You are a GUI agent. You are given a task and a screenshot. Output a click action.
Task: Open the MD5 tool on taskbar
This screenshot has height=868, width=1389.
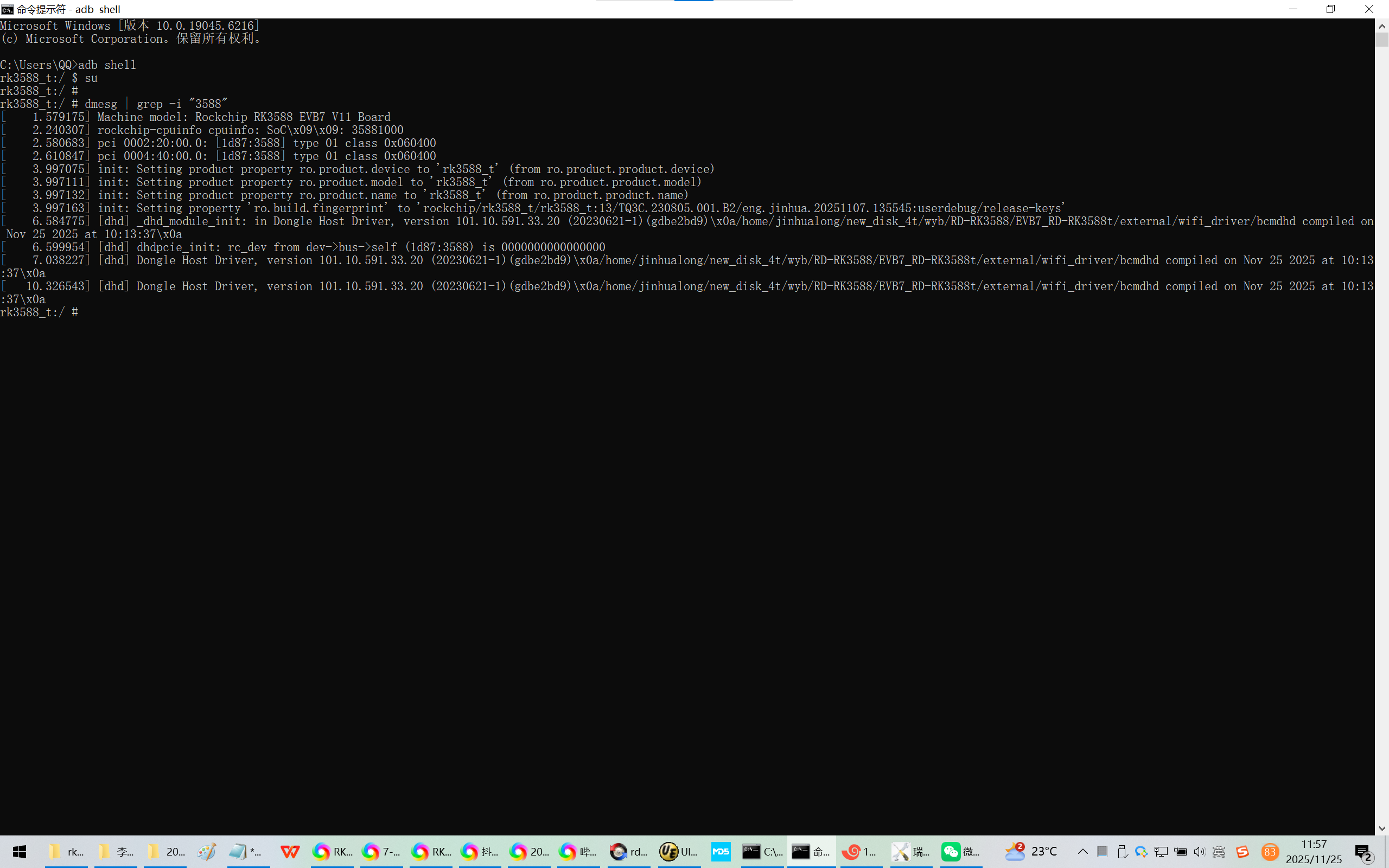point(721,851)
